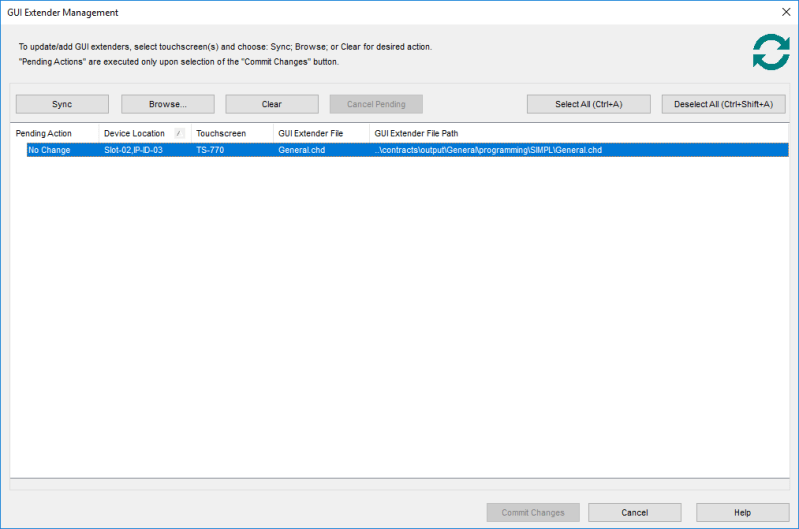Select the No Change pending action cell
Image resolution: width=799 pixels, height=529 pixels.
tap(49, 150)
